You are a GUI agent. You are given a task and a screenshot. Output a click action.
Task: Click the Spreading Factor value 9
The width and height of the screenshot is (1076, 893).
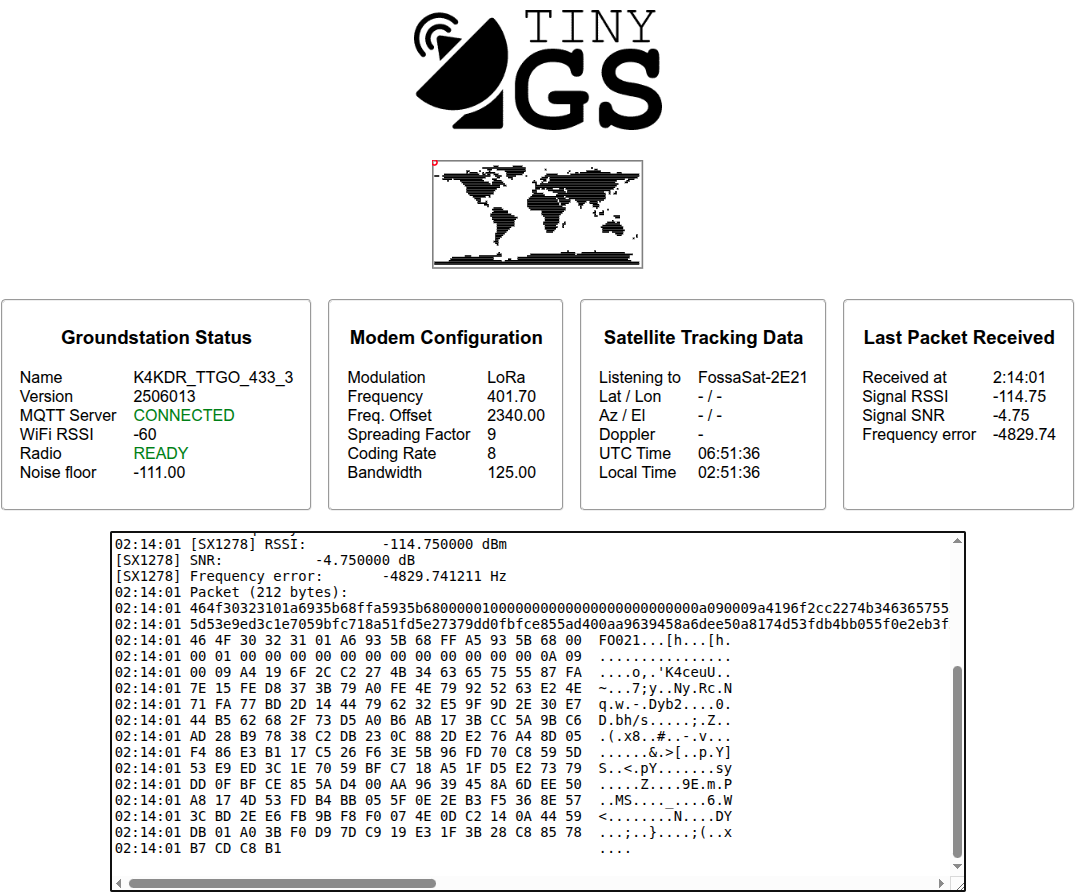click(x=491, y=434)
